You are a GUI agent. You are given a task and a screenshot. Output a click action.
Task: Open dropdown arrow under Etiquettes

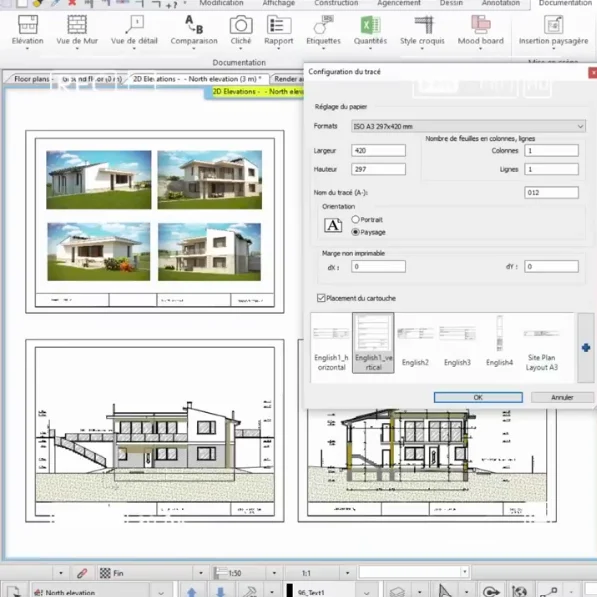point(323,49)
